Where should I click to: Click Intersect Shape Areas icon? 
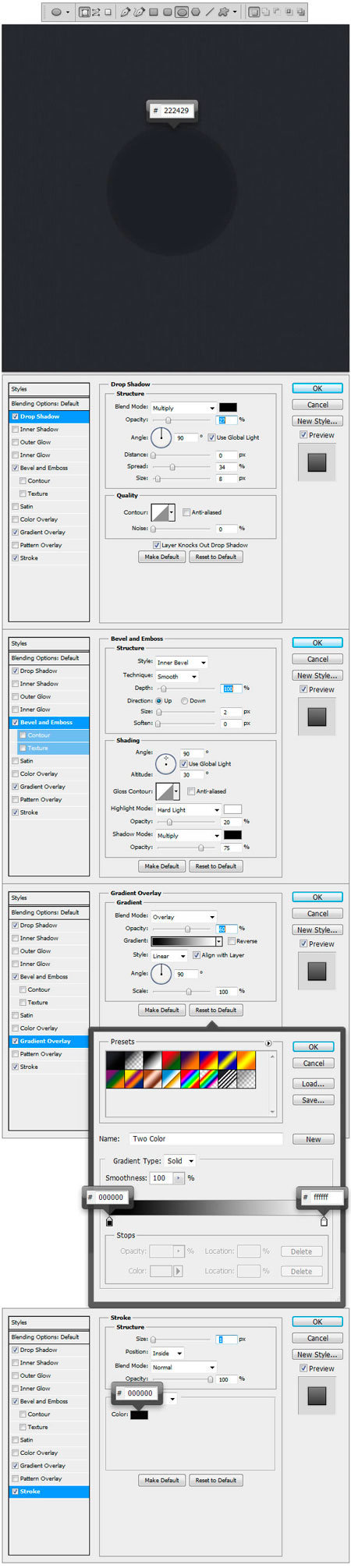(x=289, y=12)
